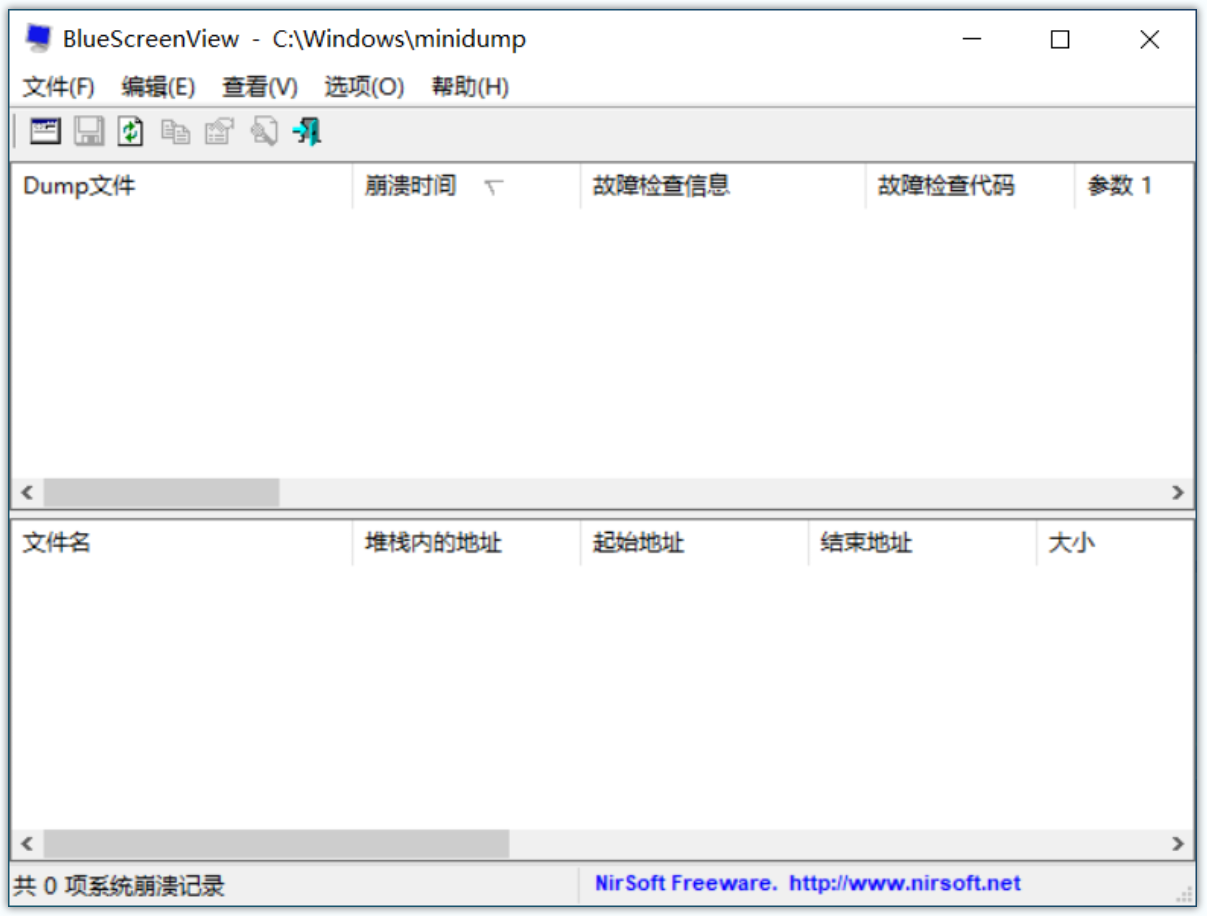Viewport: 1207px width, 916px height.
Task: Click the NirSoft Freeware status bar text
Action: click(686, 884)
